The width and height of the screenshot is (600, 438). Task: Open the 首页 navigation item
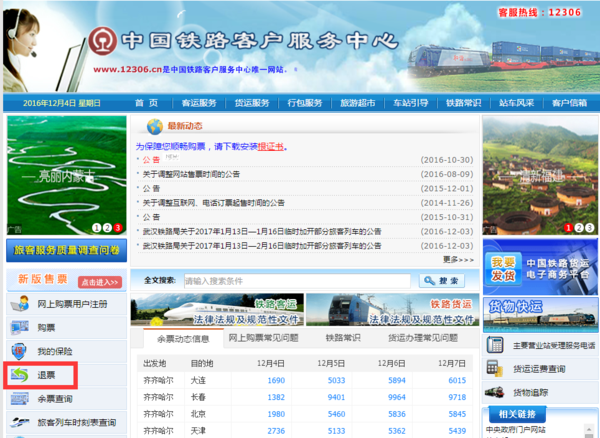pos(146,103)
